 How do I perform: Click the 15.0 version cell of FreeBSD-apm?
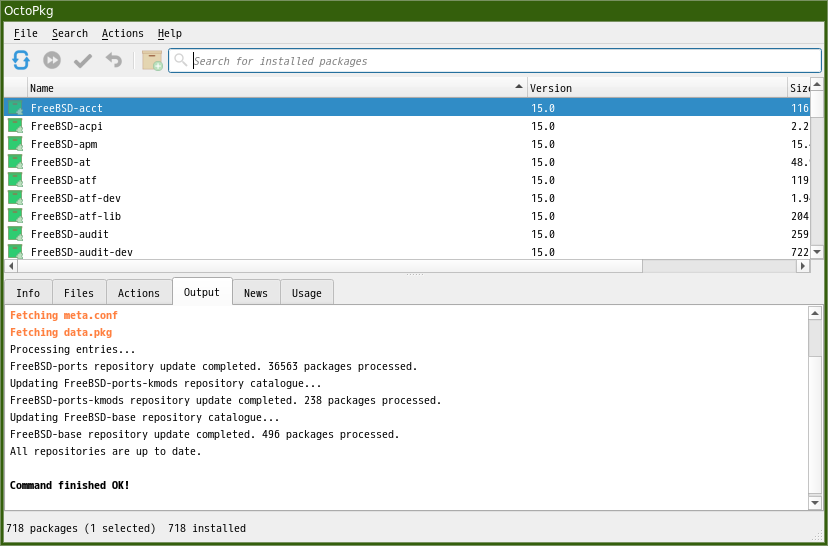543,144
